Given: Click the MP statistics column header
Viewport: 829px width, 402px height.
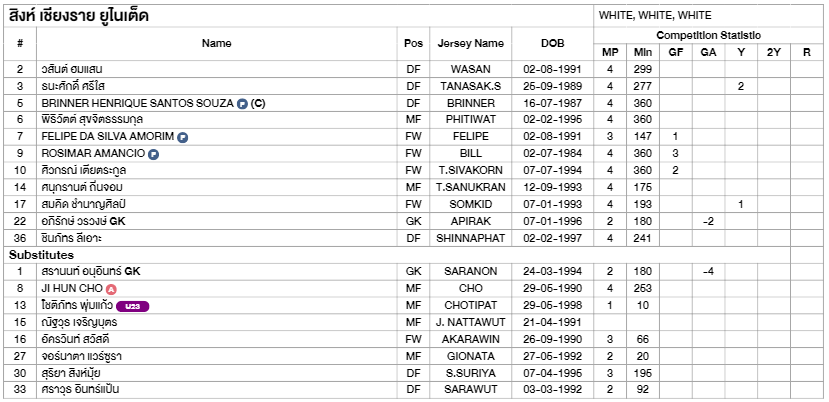Looking at the screenshot, I should tap(610, 52).
